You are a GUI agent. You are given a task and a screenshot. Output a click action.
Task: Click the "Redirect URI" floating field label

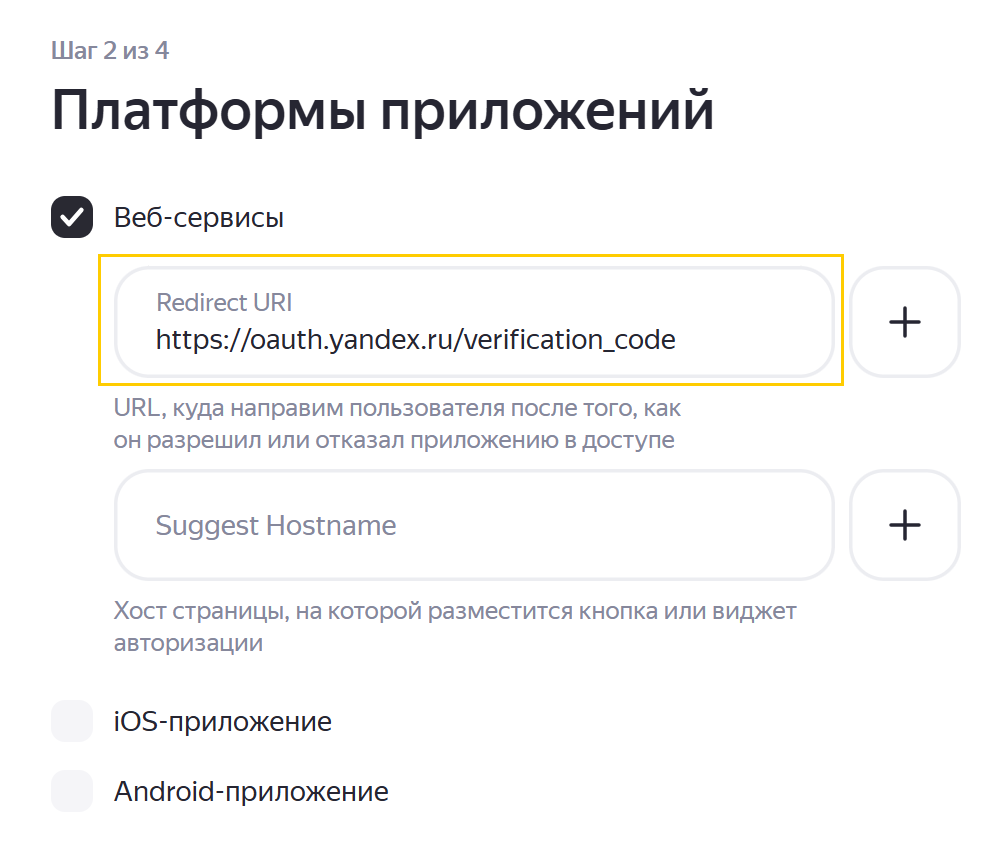tap(224, 302)
